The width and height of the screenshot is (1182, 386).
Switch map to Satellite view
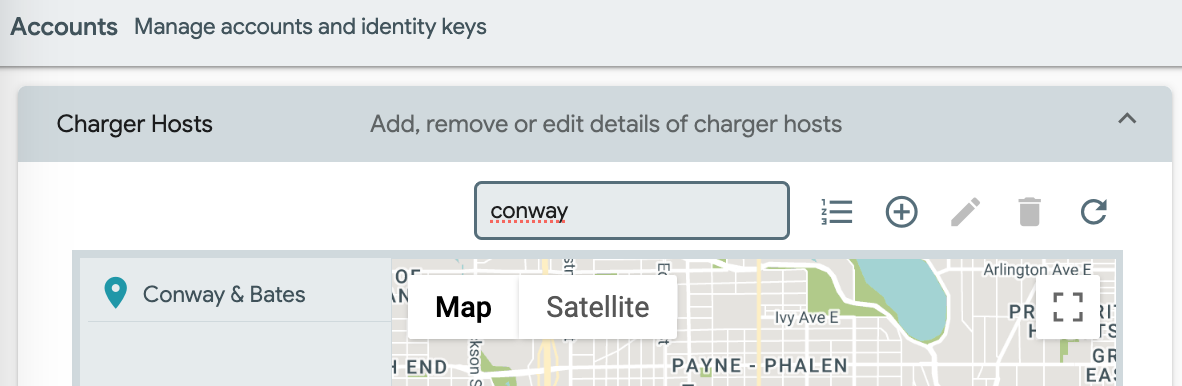pyautogui.click(x=598, y=307)
